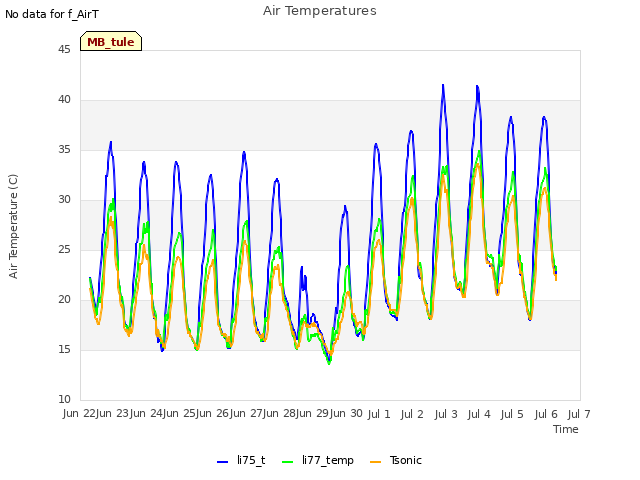Image resolution: width=640 pixels, height=480 pixels.
Task: Click the y-axis tick label 15
Action: [64, 349]
